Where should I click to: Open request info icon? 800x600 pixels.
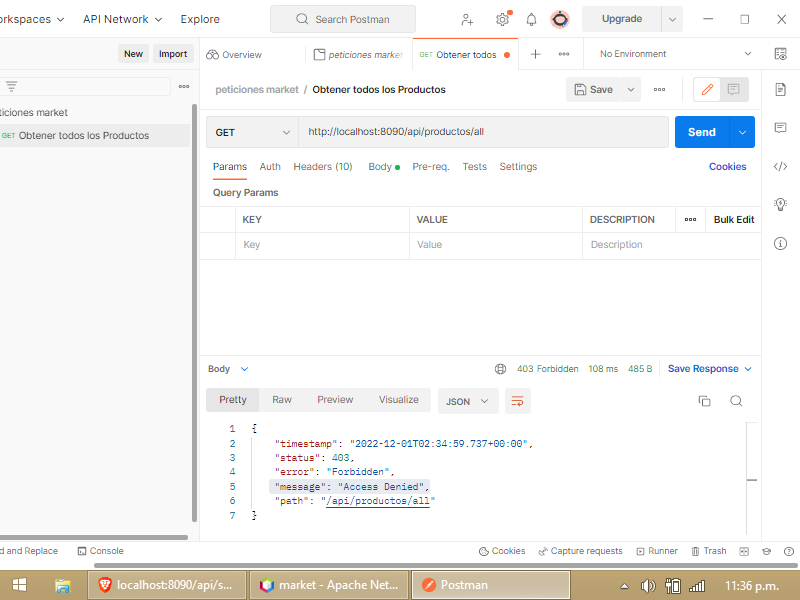click(780, 243)
